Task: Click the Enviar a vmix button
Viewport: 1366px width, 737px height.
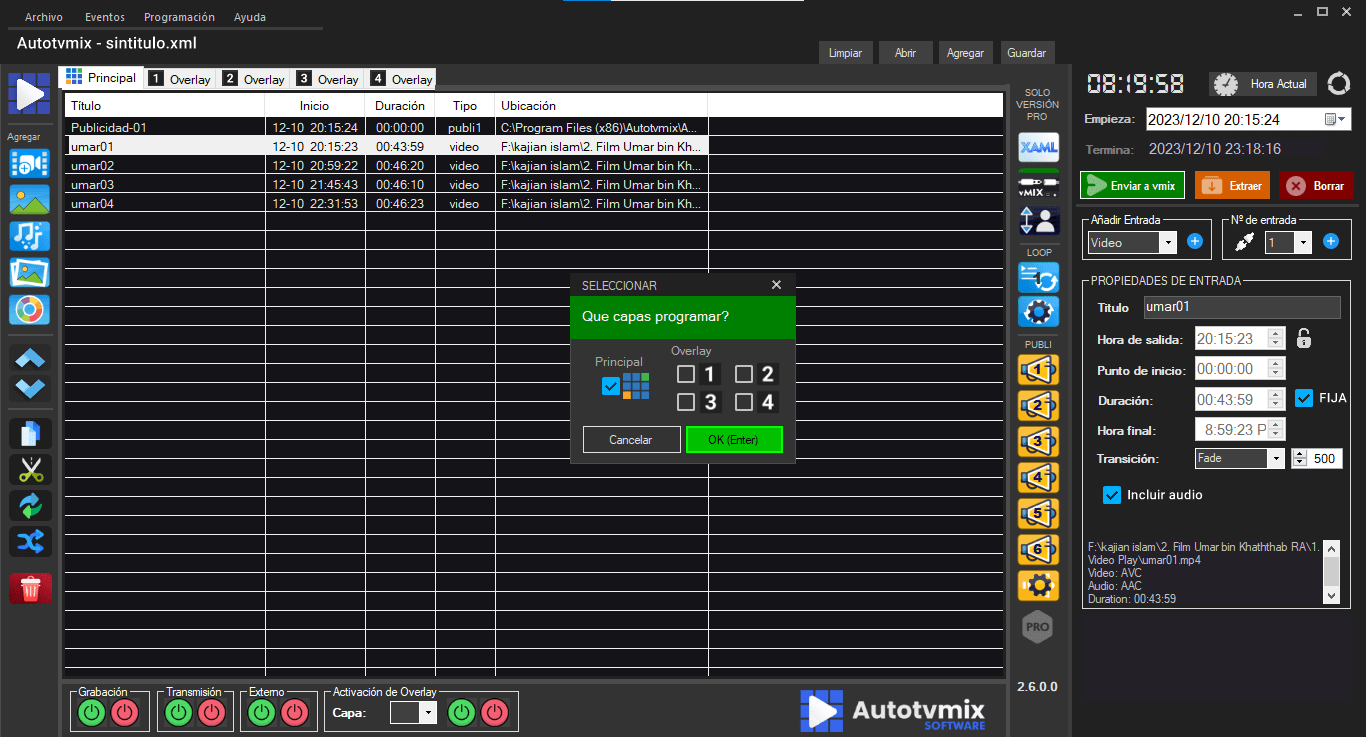Action: (x=1132, y=185)
